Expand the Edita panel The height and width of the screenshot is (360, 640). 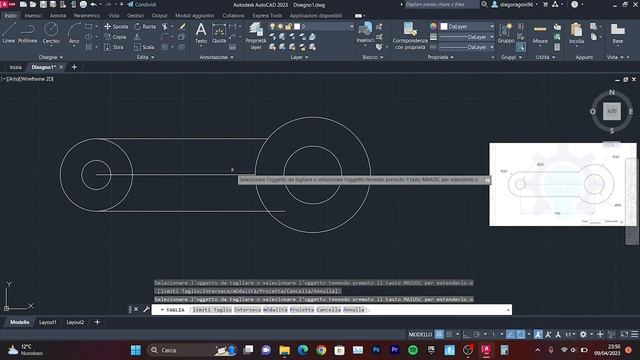(x=145, y=57)
